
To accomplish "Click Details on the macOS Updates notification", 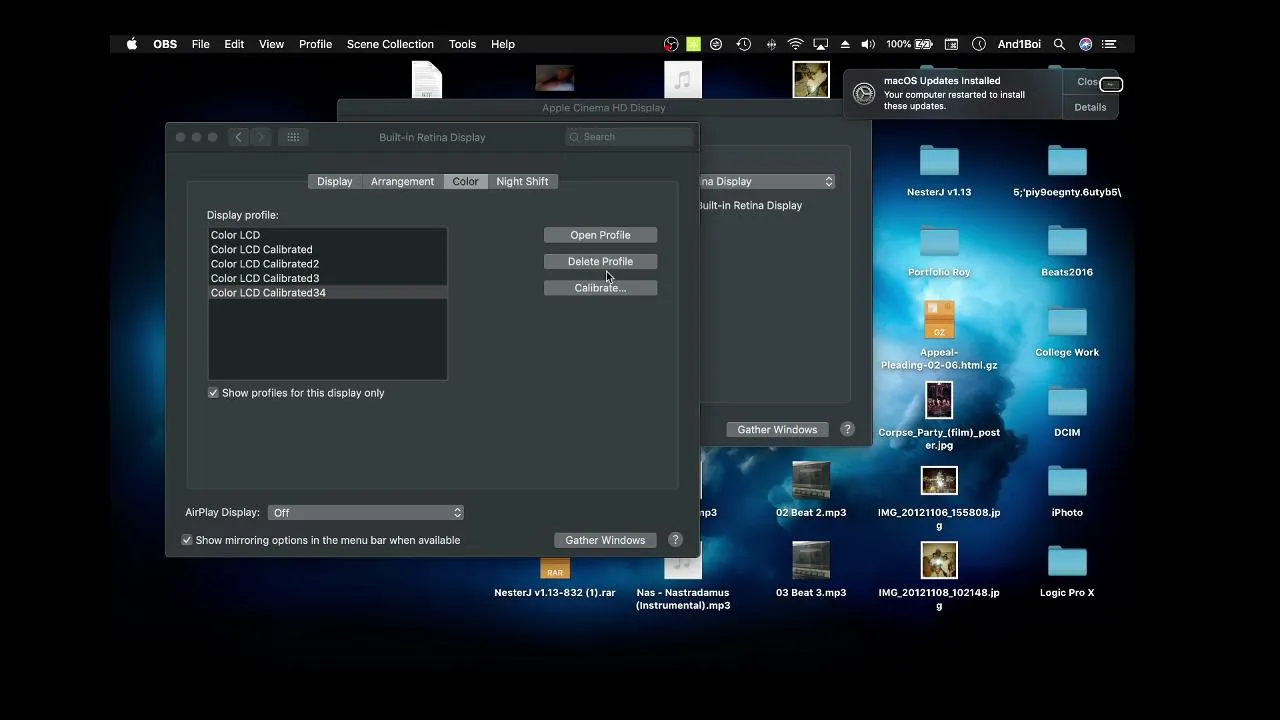I will point(1090,107).
